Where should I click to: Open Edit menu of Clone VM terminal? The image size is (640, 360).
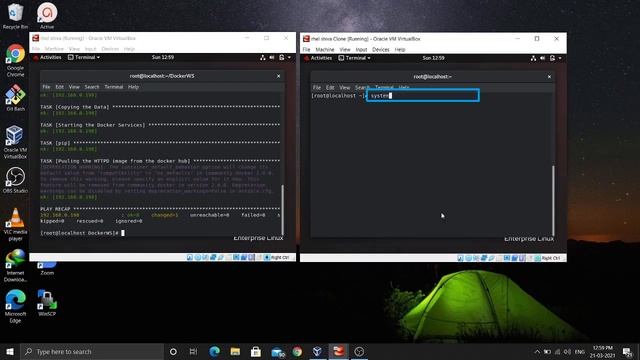pos(330,87)
